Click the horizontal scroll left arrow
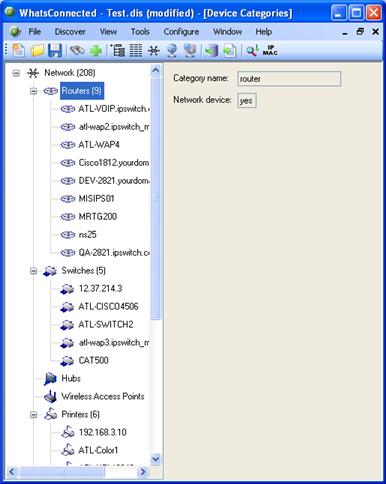The height and width of the screenshot is (484, 386). tap(12, 472)
